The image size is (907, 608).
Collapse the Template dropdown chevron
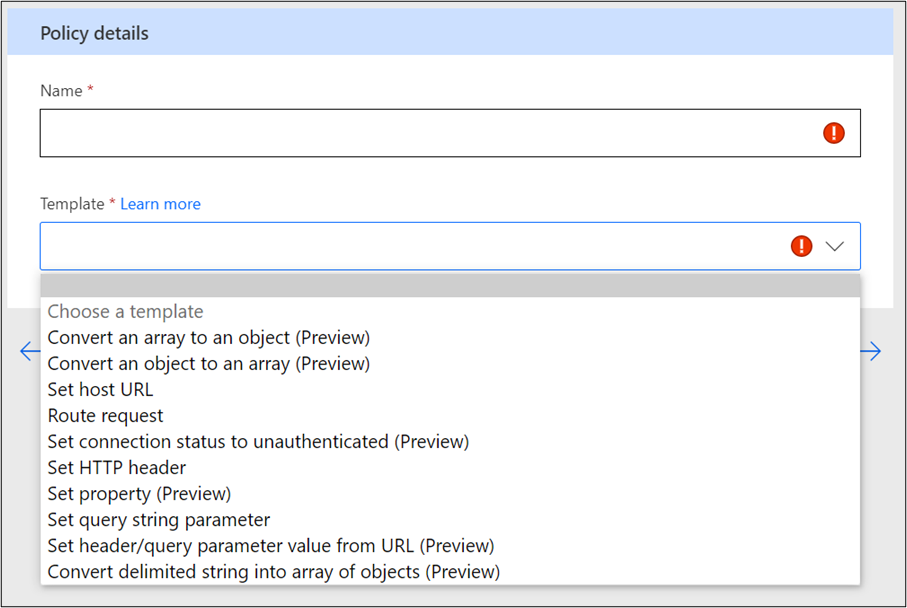pyautogui.click(x=834, y=246)
